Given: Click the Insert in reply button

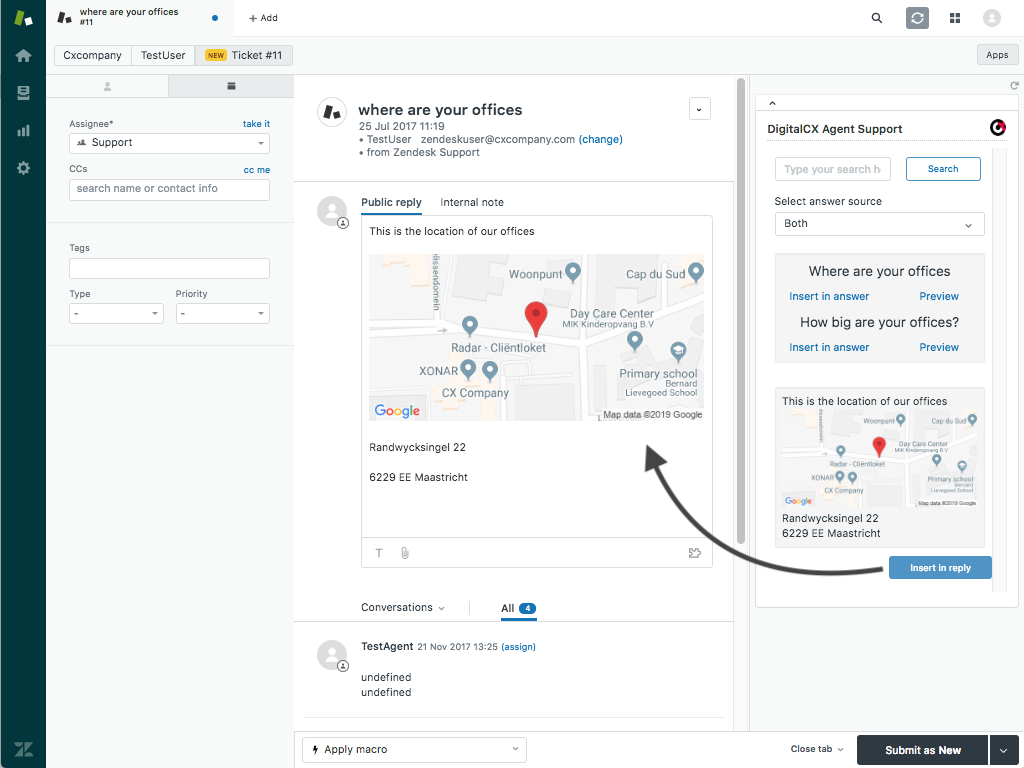Looking at the screenshot, I should coord(940,568).
